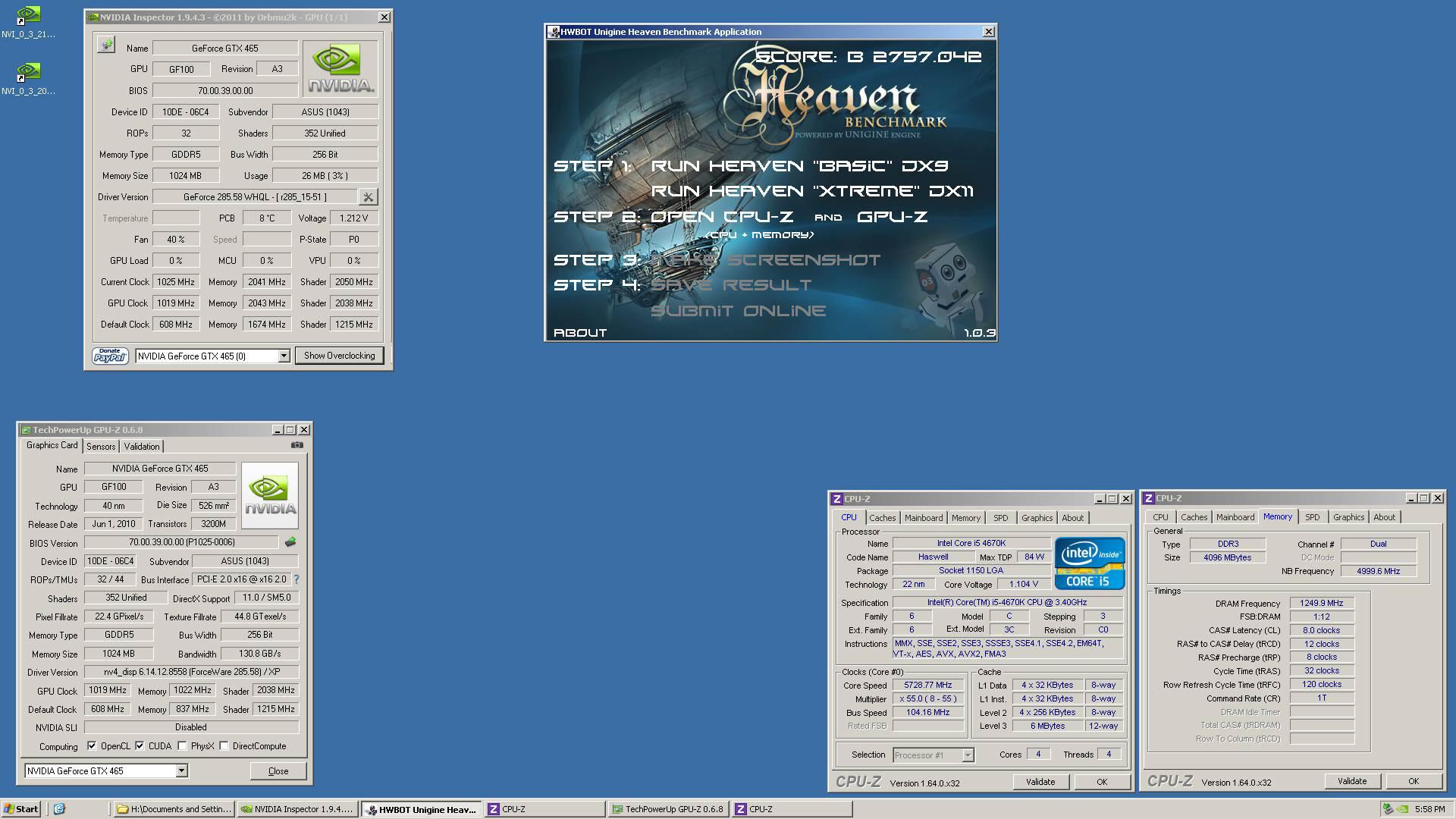Click the NVIDIA system tray icon
The height and width of the screenshot is (819, 1456).
(1403, 809)
